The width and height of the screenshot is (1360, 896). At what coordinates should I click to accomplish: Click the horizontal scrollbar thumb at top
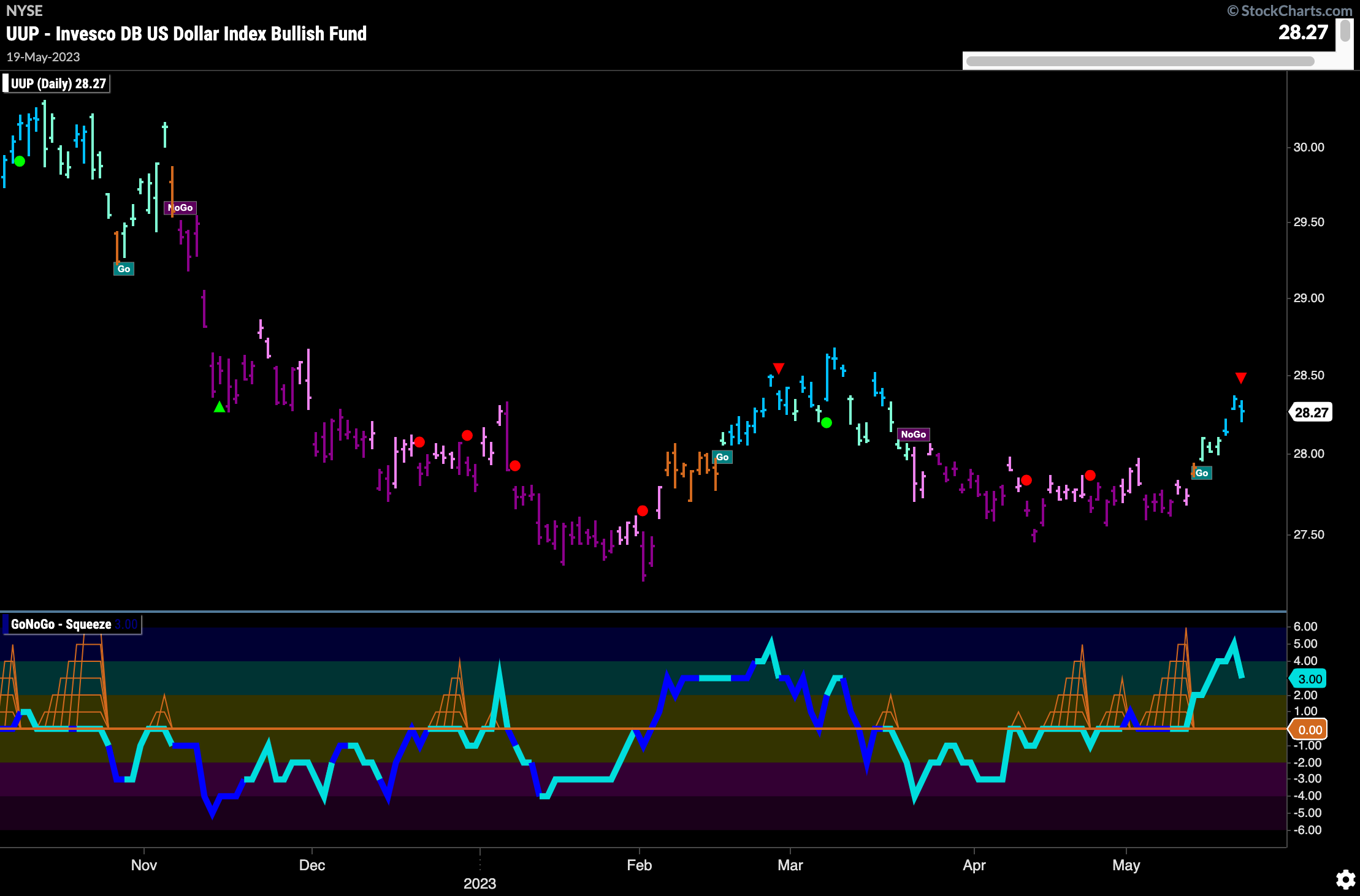[1140, 61]
